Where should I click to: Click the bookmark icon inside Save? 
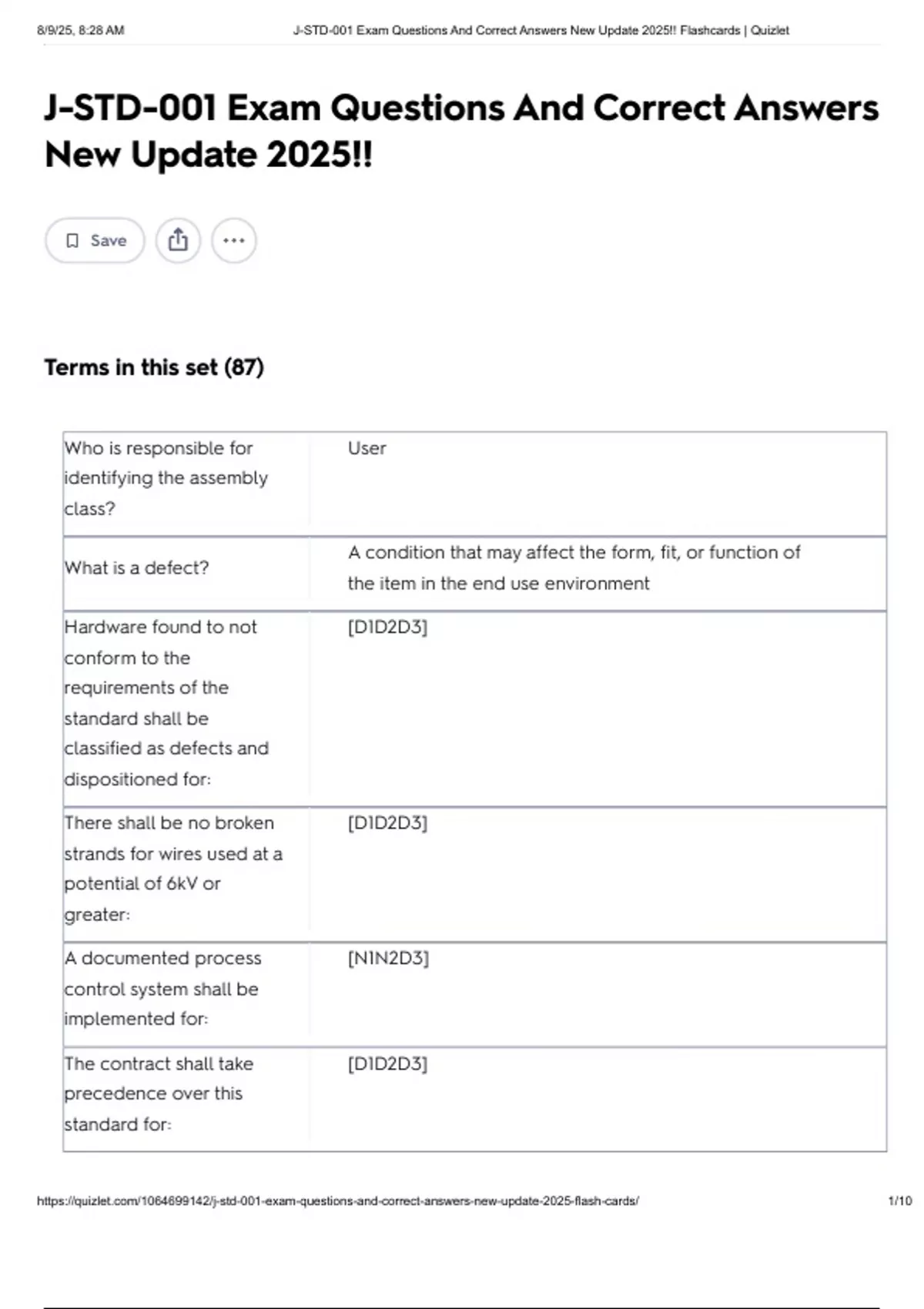point(72,241)
